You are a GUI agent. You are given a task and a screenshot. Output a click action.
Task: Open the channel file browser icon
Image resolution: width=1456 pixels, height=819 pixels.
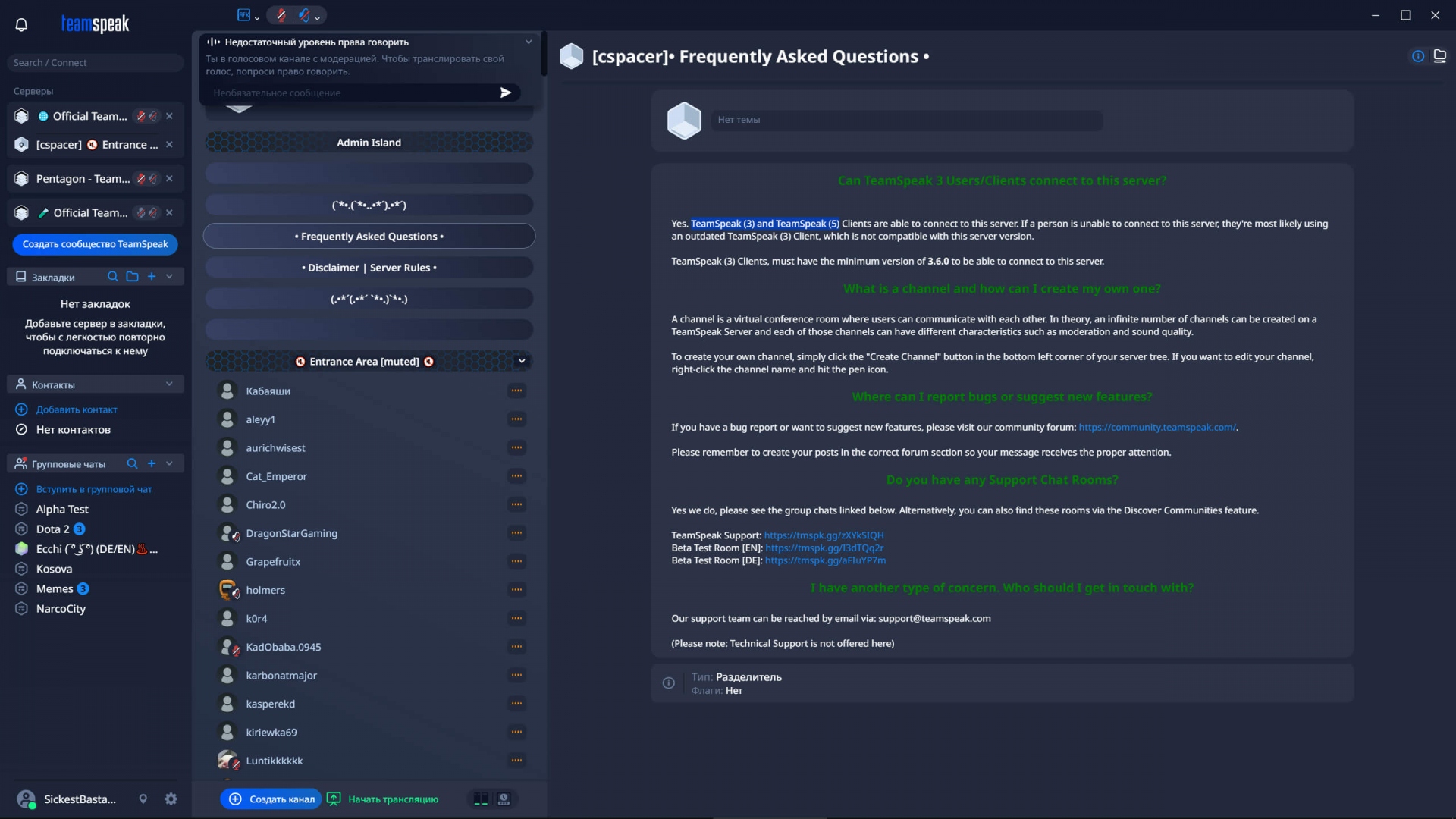(x=1440, y=56)
